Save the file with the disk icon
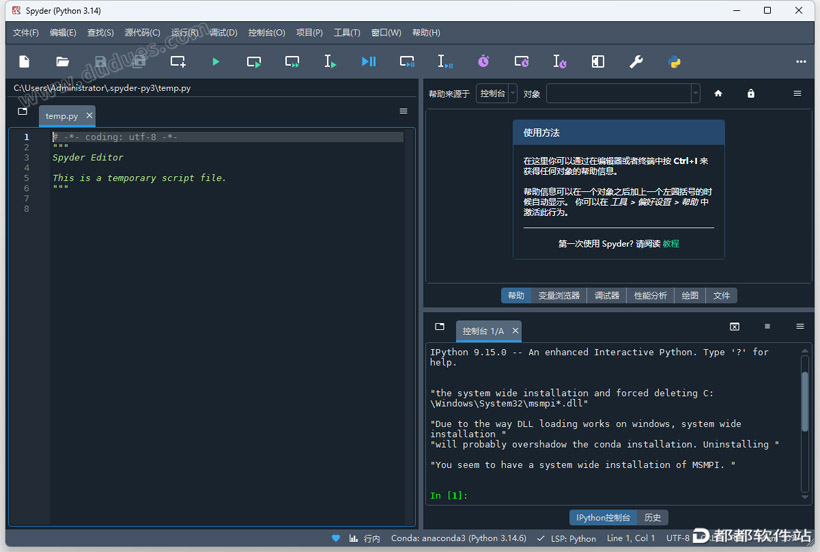Image resolution: width=820 pixels, height=552 pixels. point(100,62)
